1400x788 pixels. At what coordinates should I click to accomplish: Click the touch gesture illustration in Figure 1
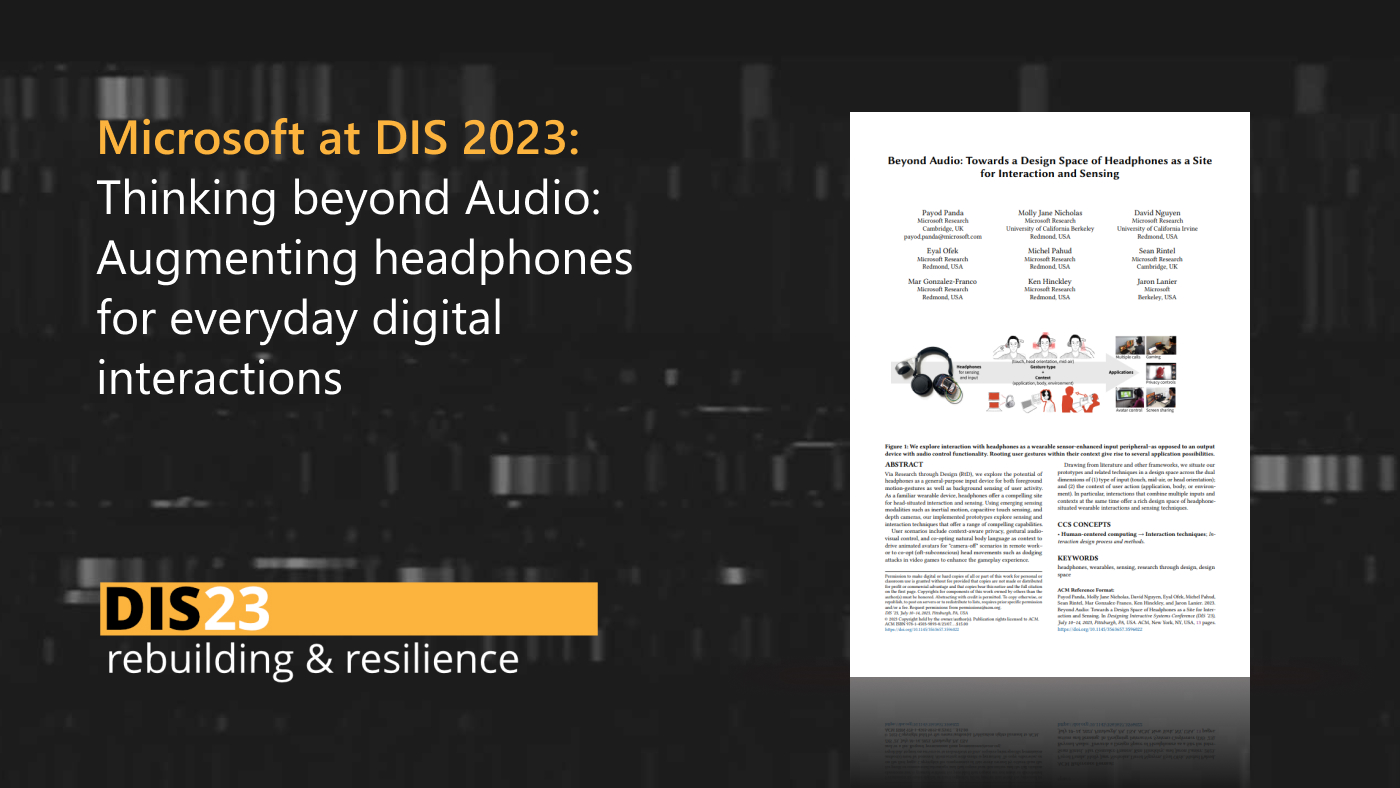(1008, 348)
